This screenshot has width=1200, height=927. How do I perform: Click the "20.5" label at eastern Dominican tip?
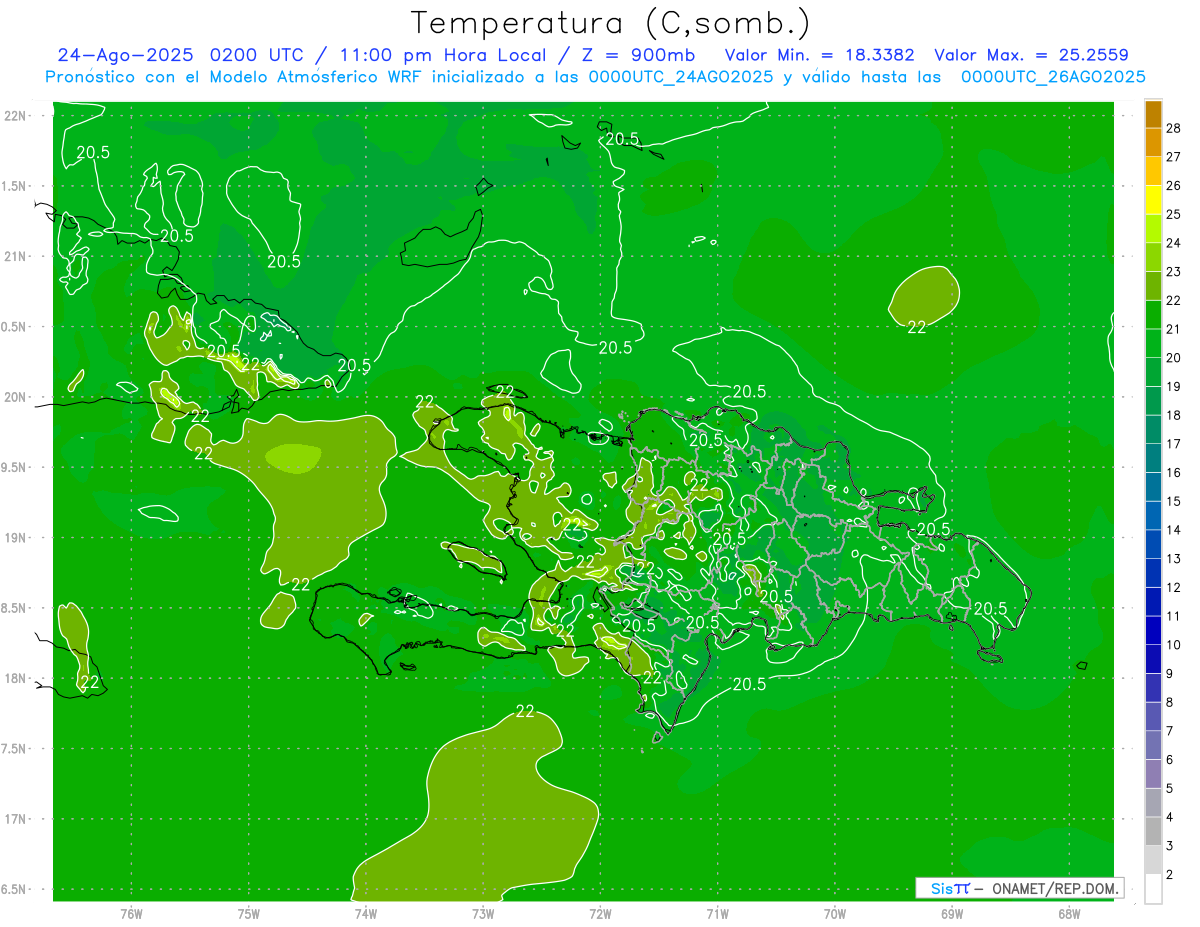coord(990,608)
